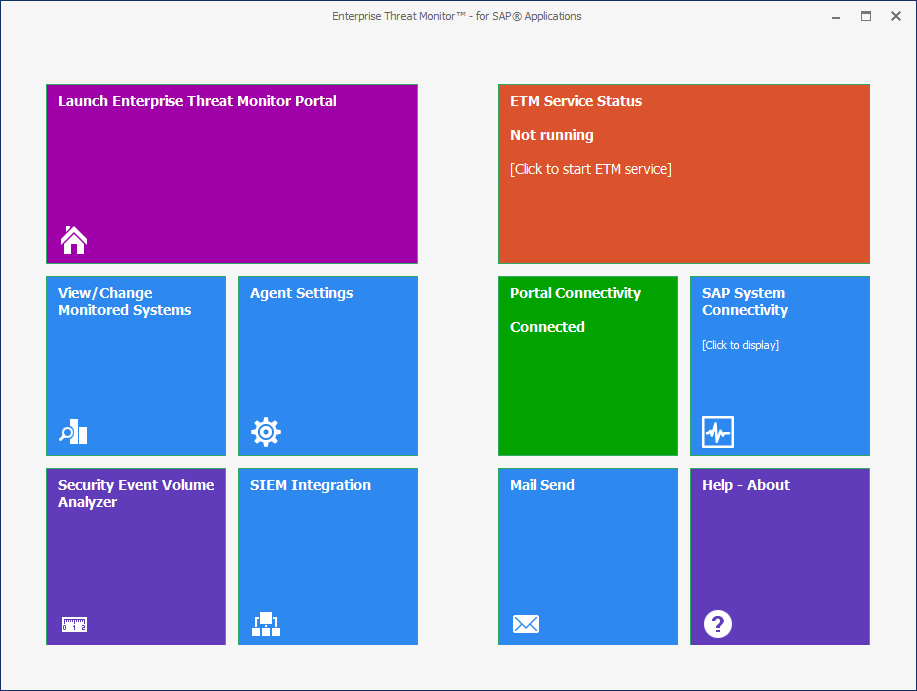917x691 pixels.
Task: Close the Enterprise Threat Monitor window
Action: pyautogui.click(x=896, y=16)
